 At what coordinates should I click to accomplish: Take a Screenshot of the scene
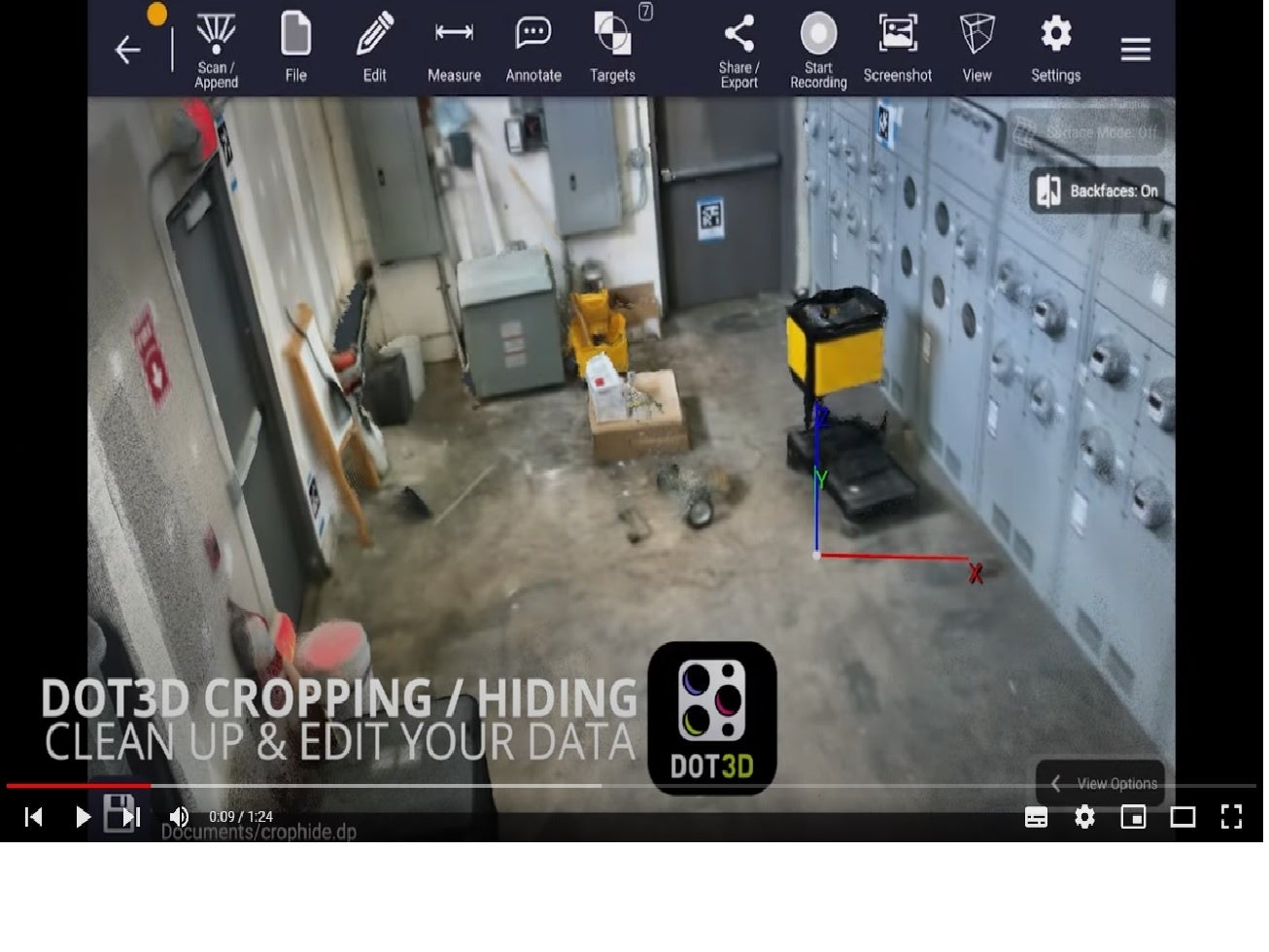point(897,49)
